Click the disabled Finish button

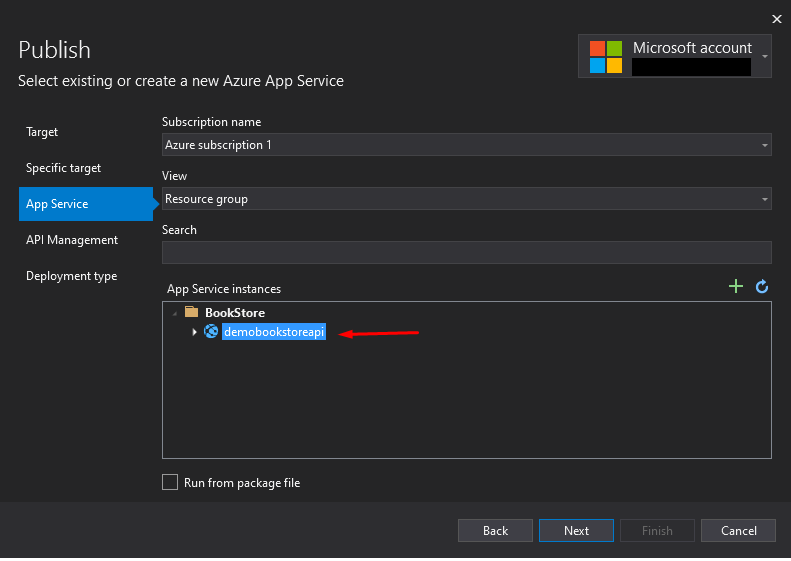[657, 531]
